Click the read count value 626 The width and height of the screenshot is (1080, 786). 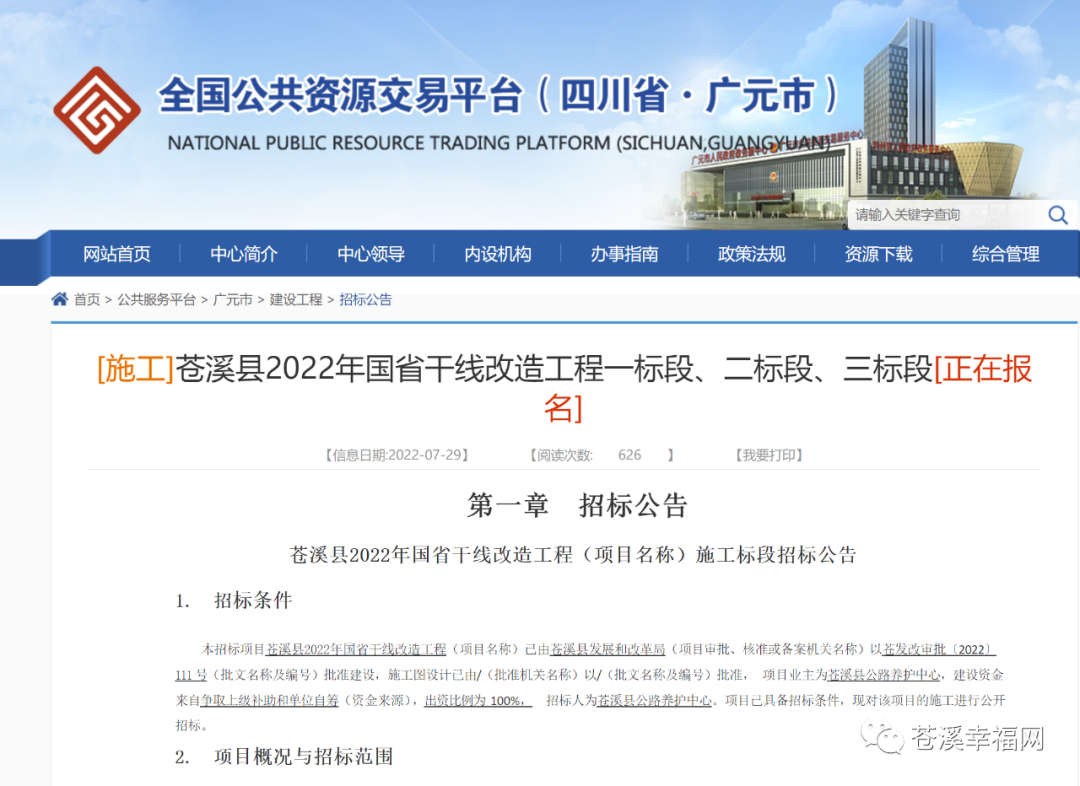click(x=630, y=455)
